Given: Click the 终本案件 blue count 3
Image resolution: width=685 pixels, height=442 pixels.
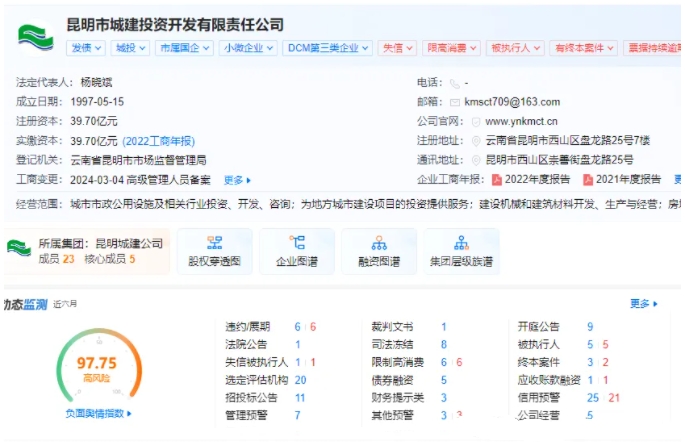Looking at the screenshot, I should pos(590,362).
